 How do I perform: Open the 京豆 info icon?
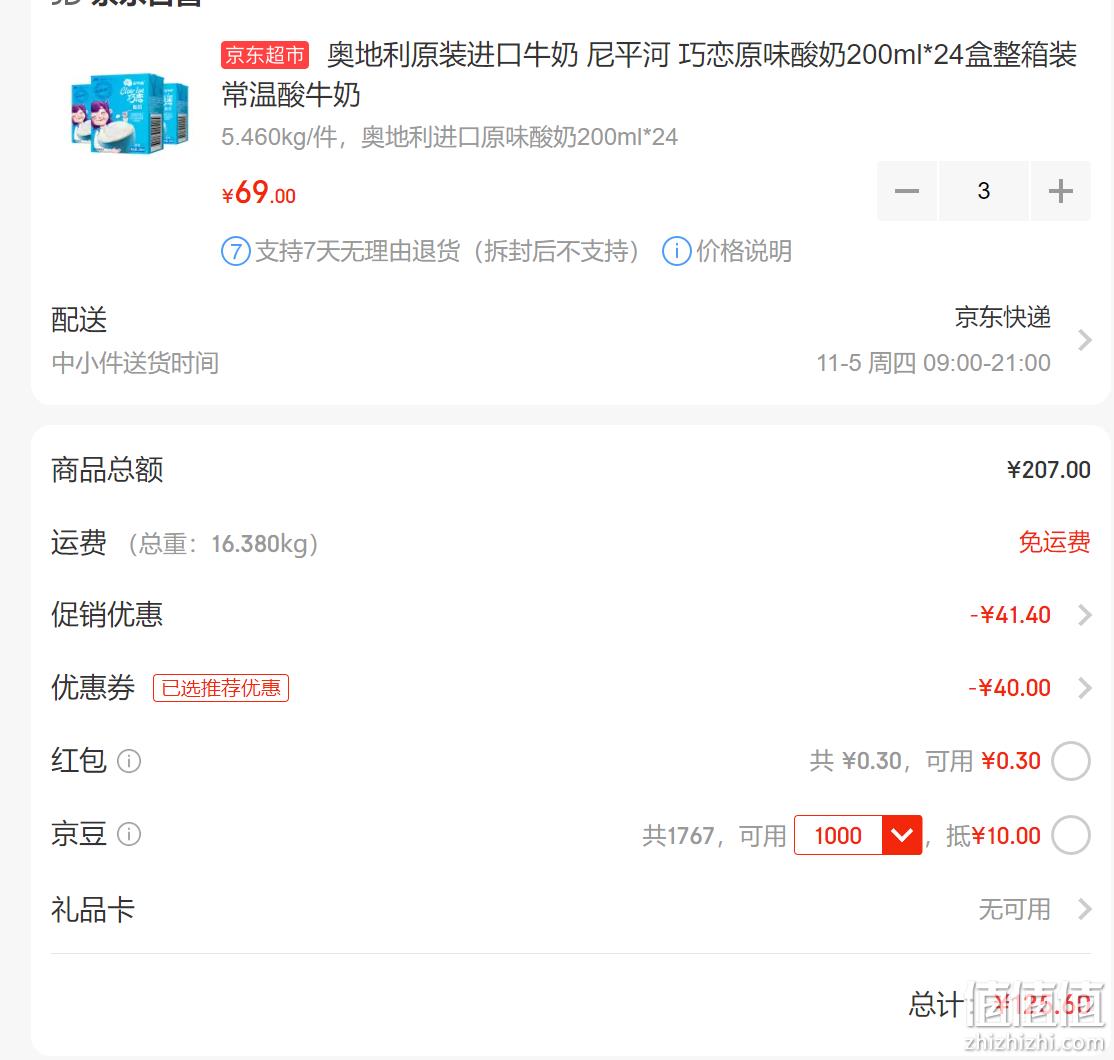[x=129, y=834]
